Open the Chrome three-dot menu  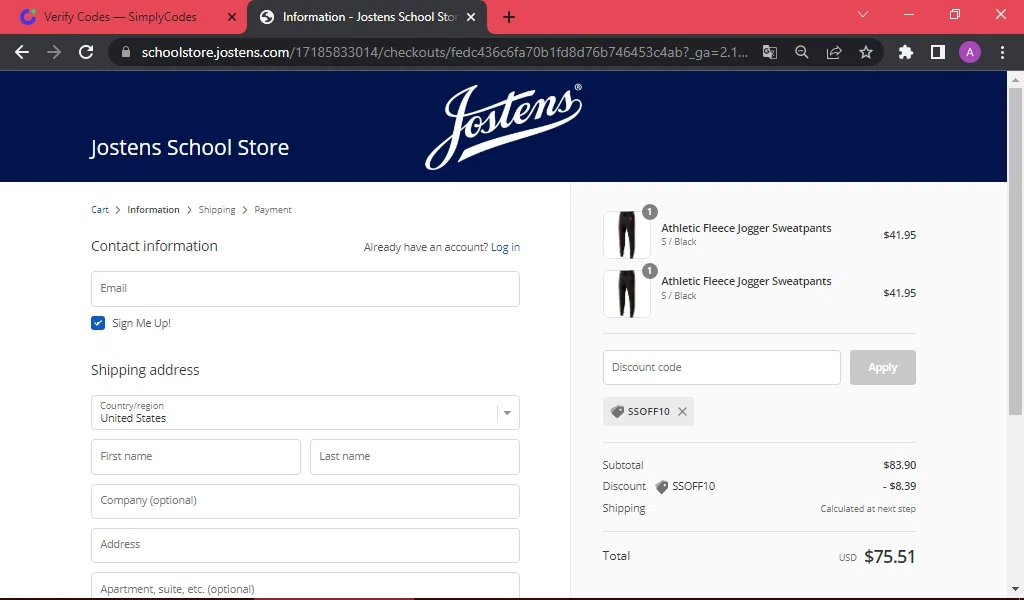click(1002, 52)
